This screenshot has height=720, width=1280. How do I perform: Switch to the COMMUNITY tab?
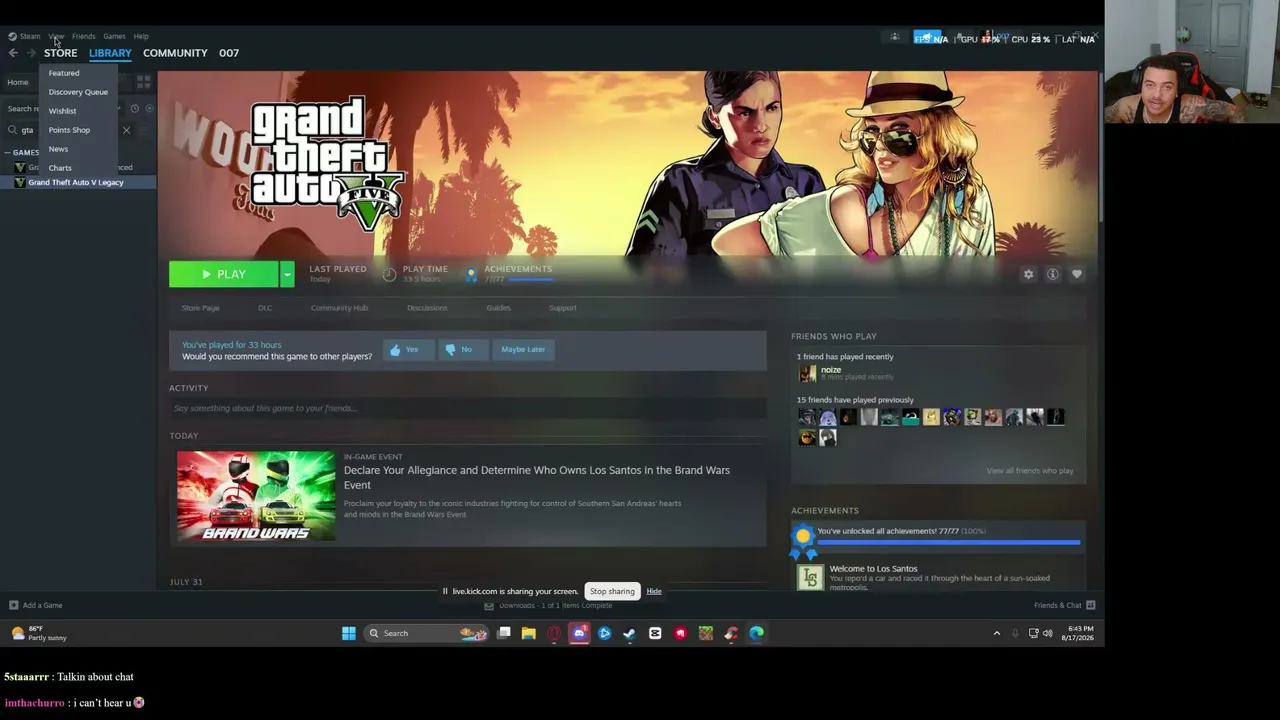[x=175, y=53]
